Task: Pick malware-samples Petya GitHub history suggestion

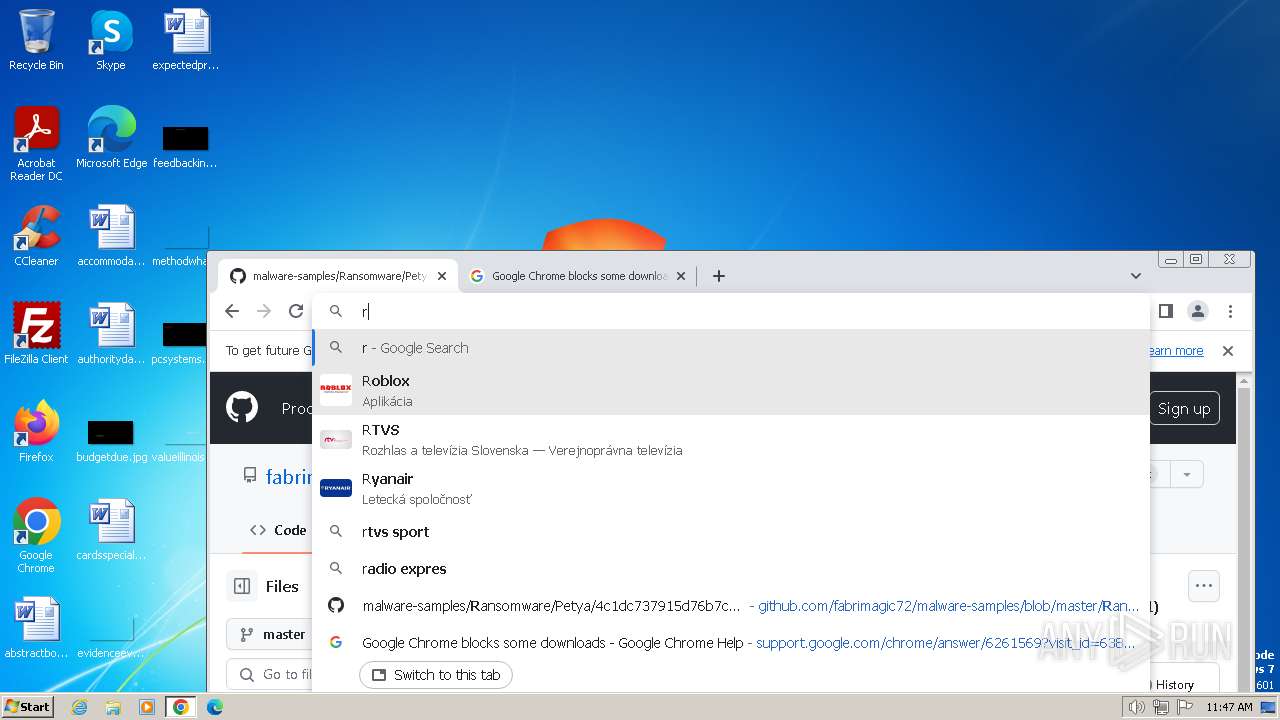Action: coord(731,606)
